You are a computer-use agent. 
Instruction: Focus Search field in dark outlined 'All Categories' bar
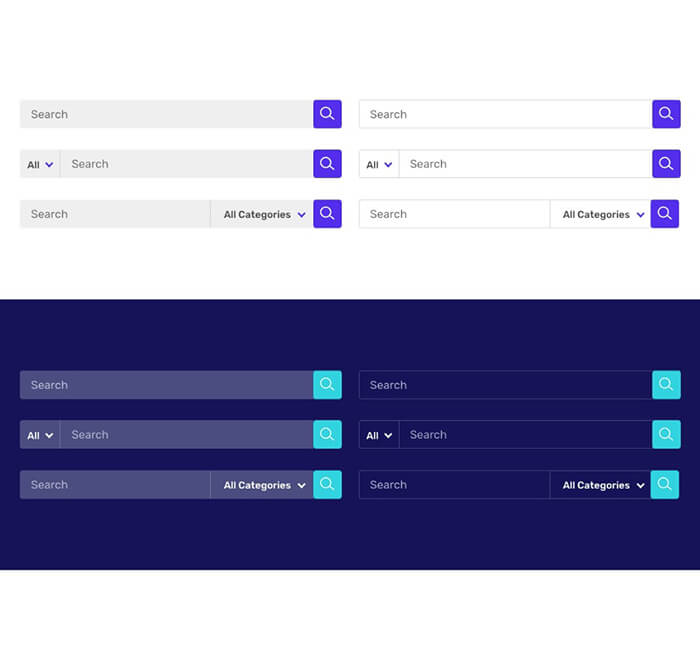pyautogui.click(x=455, y=485)
